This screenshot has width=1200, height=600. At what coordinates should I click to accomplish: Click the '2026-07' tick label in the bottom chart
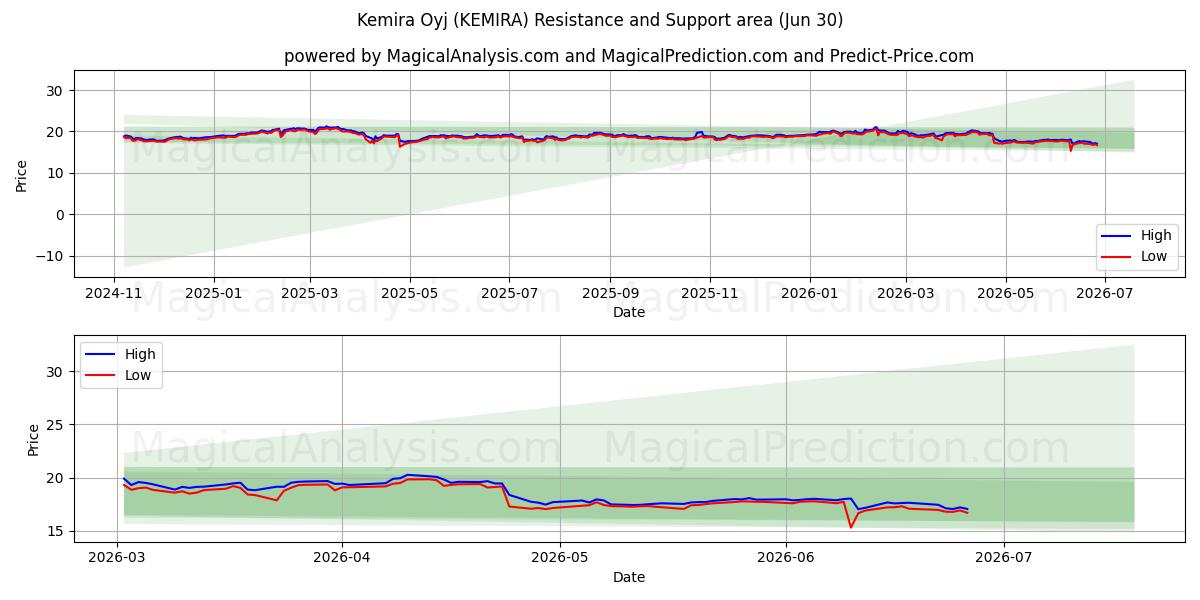1004,558
